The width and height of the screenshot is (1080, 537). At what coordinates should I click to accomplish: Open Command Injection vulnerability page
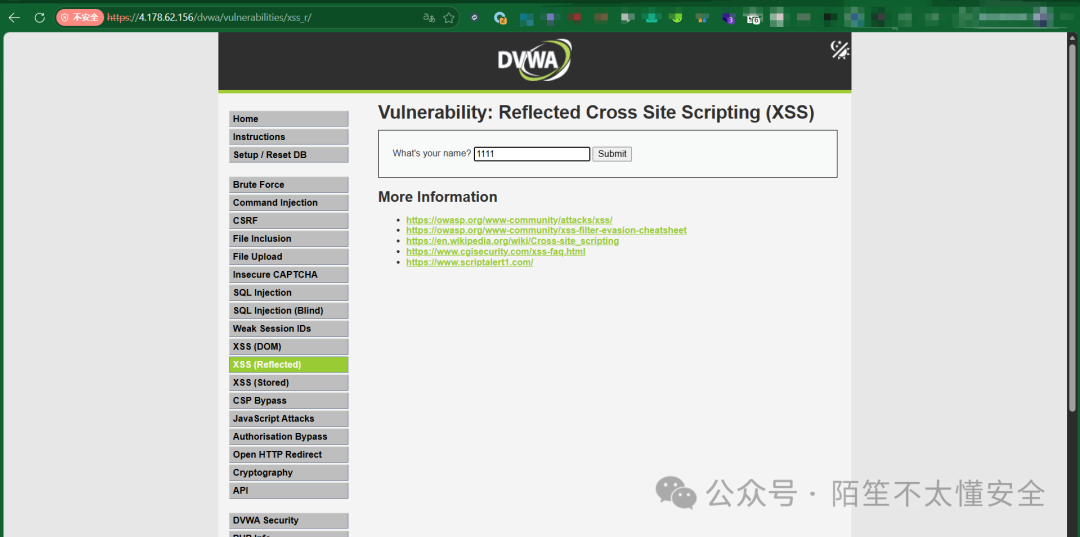[289, 202]
